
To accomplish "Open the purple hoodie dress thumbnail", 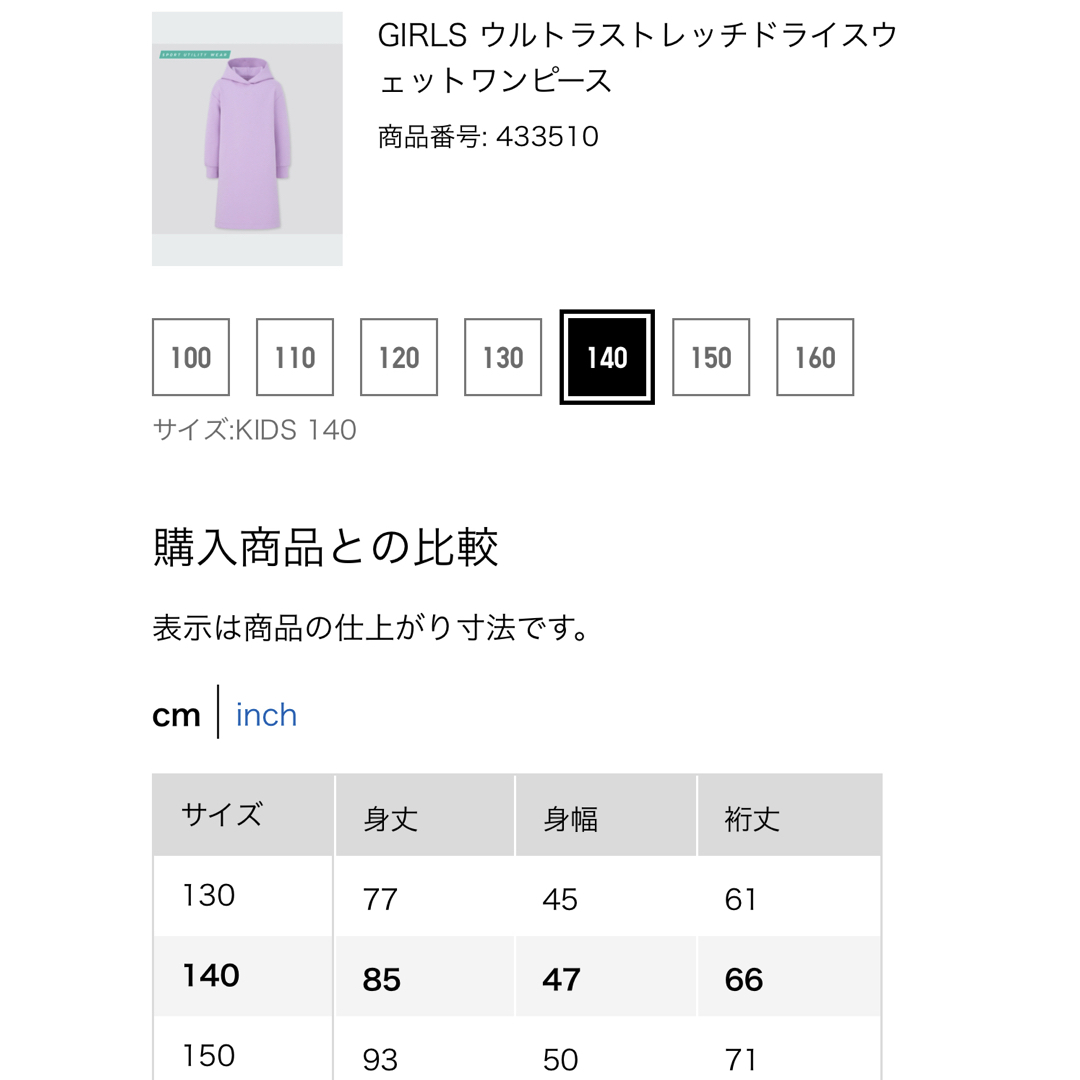I will [247, 138].
